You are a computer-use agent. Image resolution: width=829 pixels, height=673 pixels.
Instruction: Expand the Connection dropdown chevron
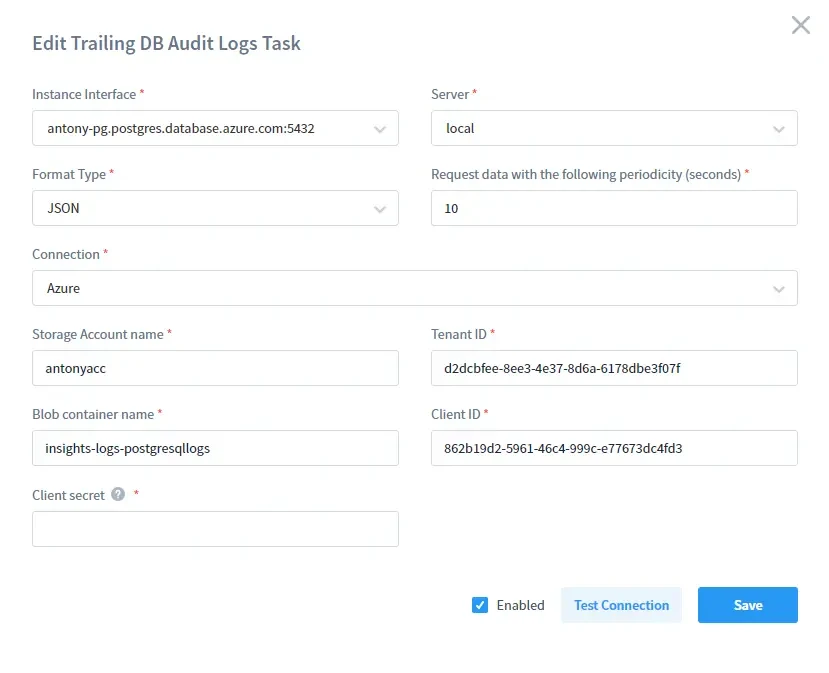(779, 288)
